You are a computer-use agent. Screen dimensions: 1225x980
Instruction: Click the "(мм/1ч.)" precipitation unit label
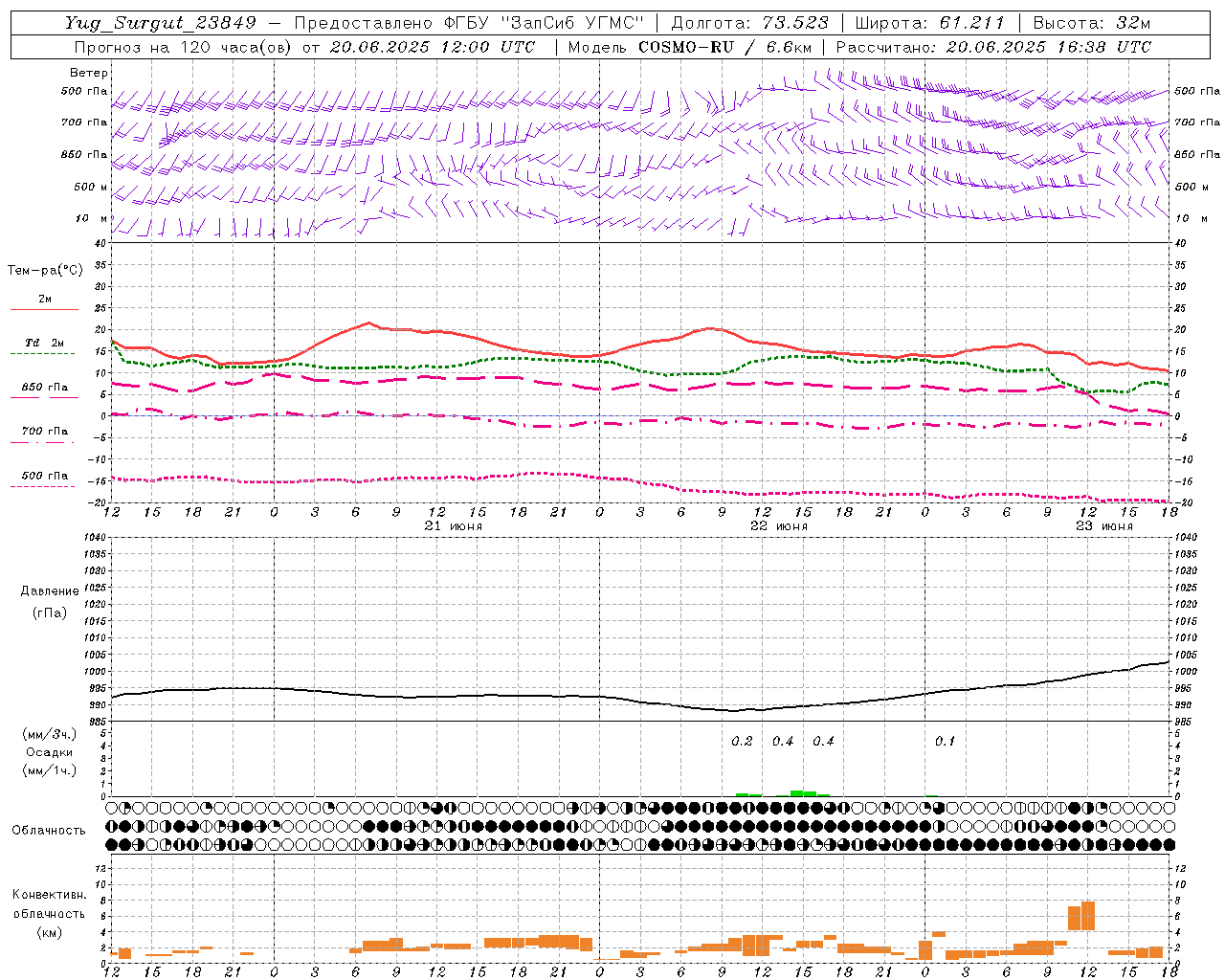click(x=49, y=770)
